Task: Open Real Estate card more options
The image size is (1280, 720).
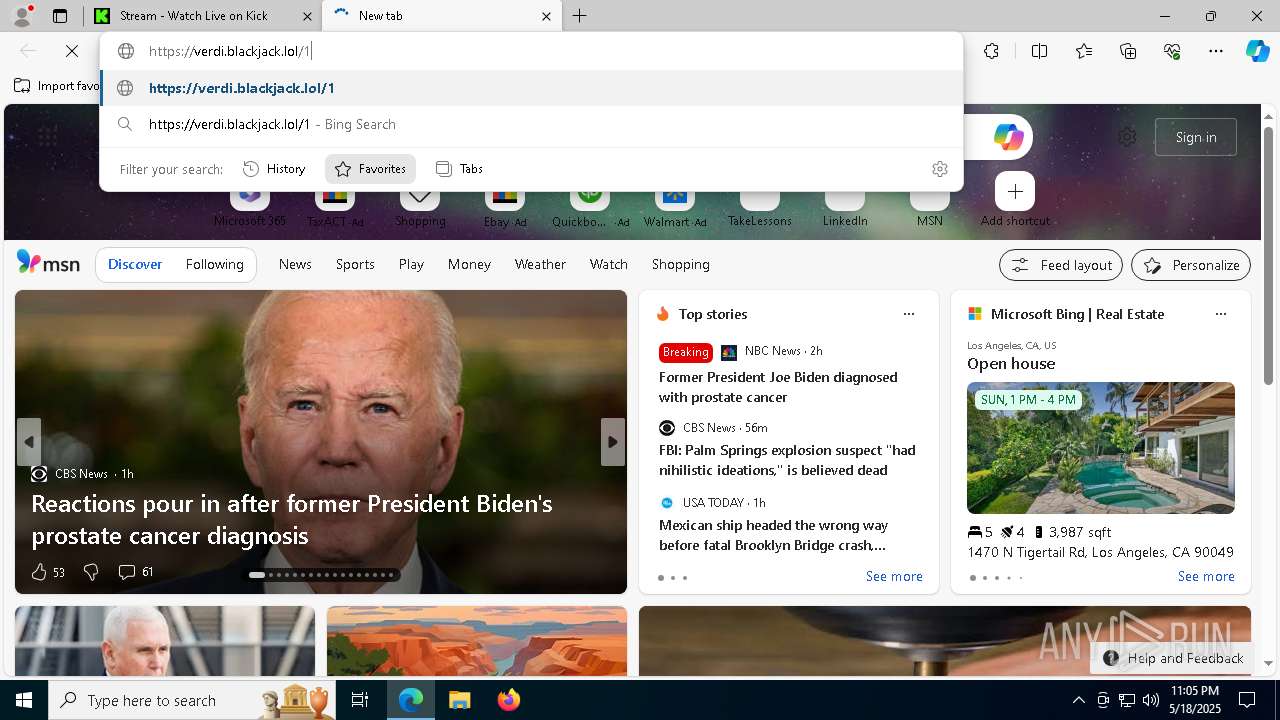Action: 1220,314
